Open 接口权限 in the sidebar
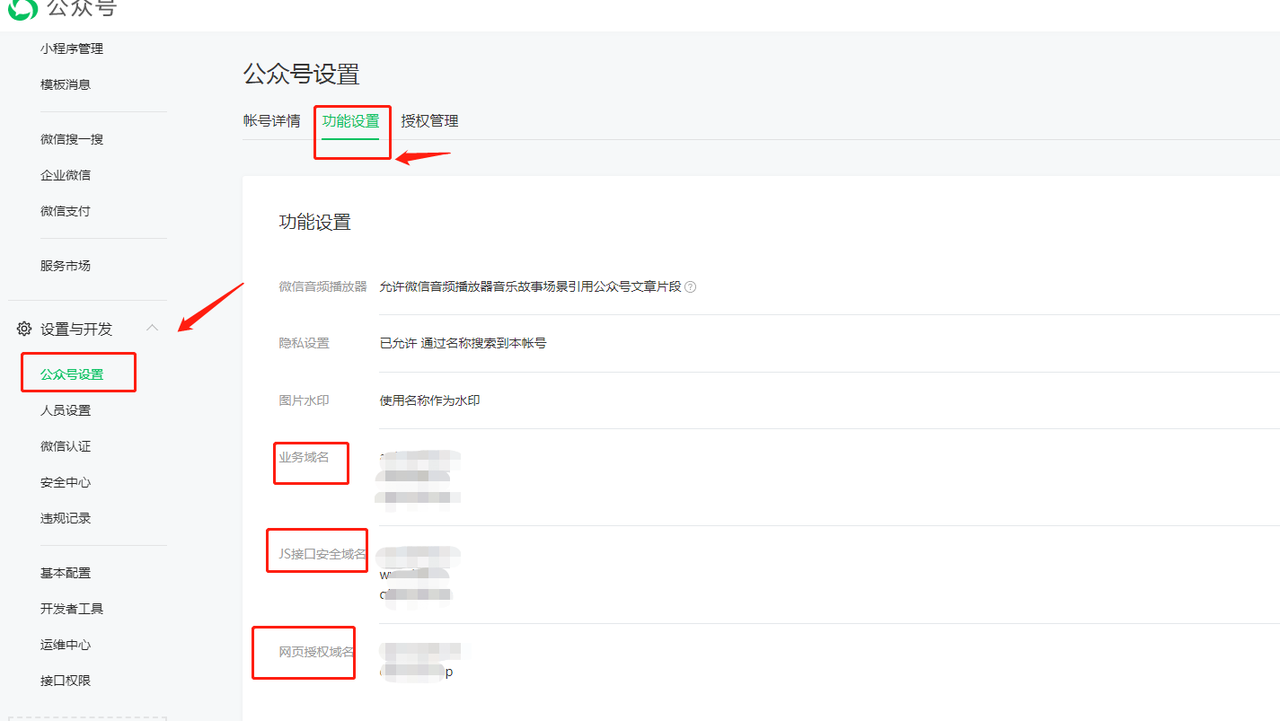Viewport: 1280px width, 721px height. coord(66,681)
